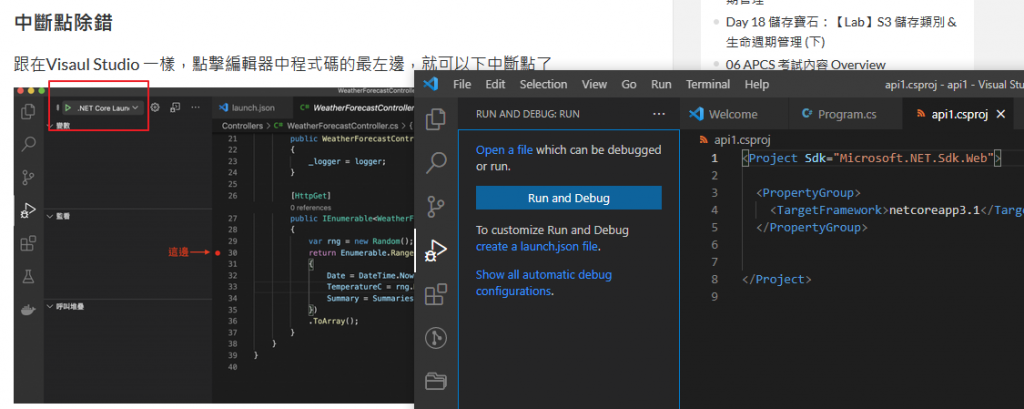Open the Go menu

[x=629, y=84]
